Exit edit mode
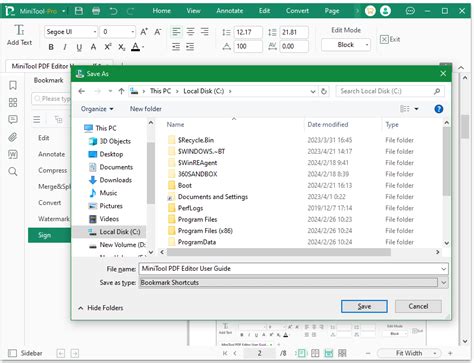474x363 pixels. [390, 39]
